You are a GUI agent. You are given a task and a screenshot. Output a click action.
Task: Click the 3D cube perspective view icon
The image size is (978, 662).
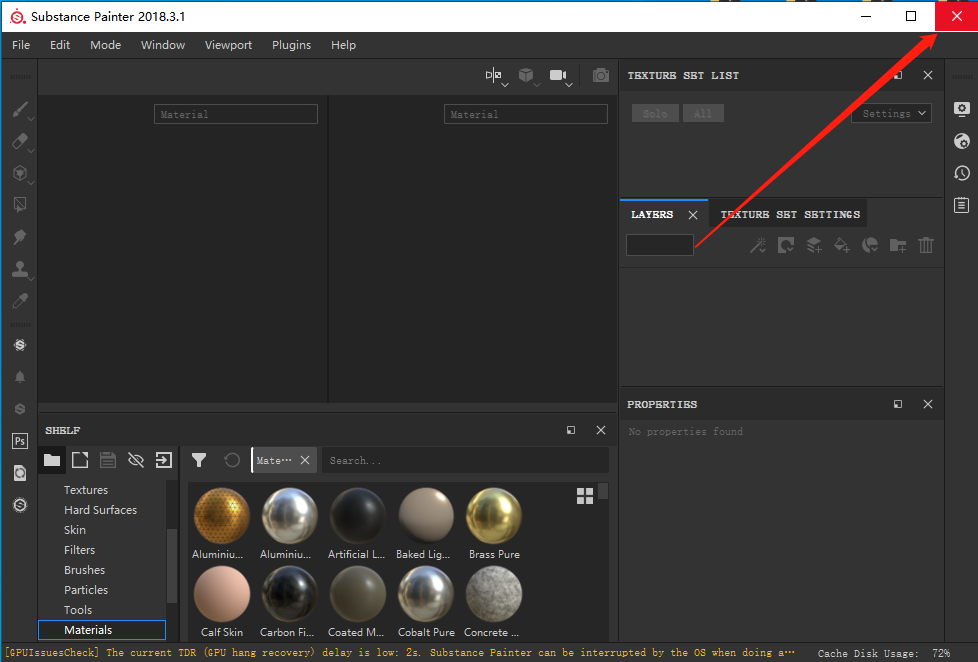pyautogui.click(x=526, y=75)
